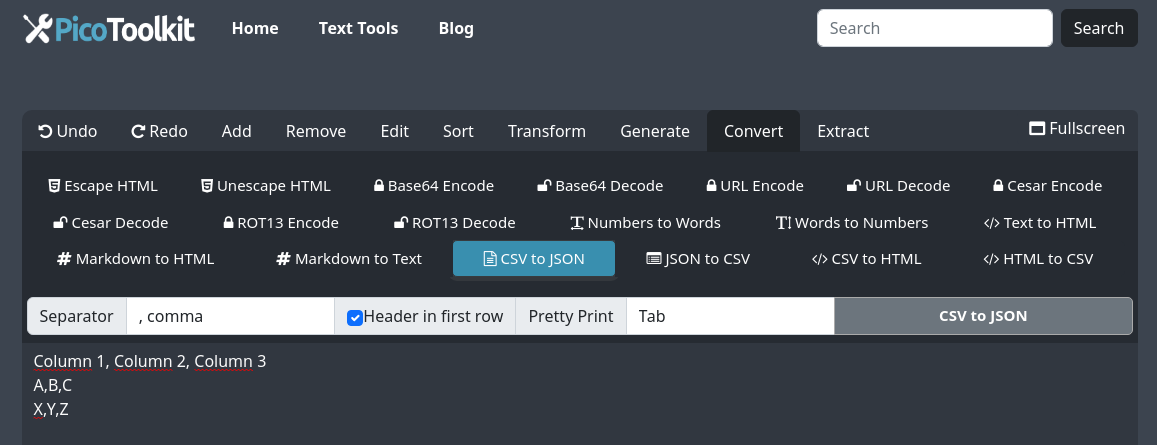Open the Edit tab
Image resolution: width=1157 pixels, height=445 pixels.
pos(395,131)
